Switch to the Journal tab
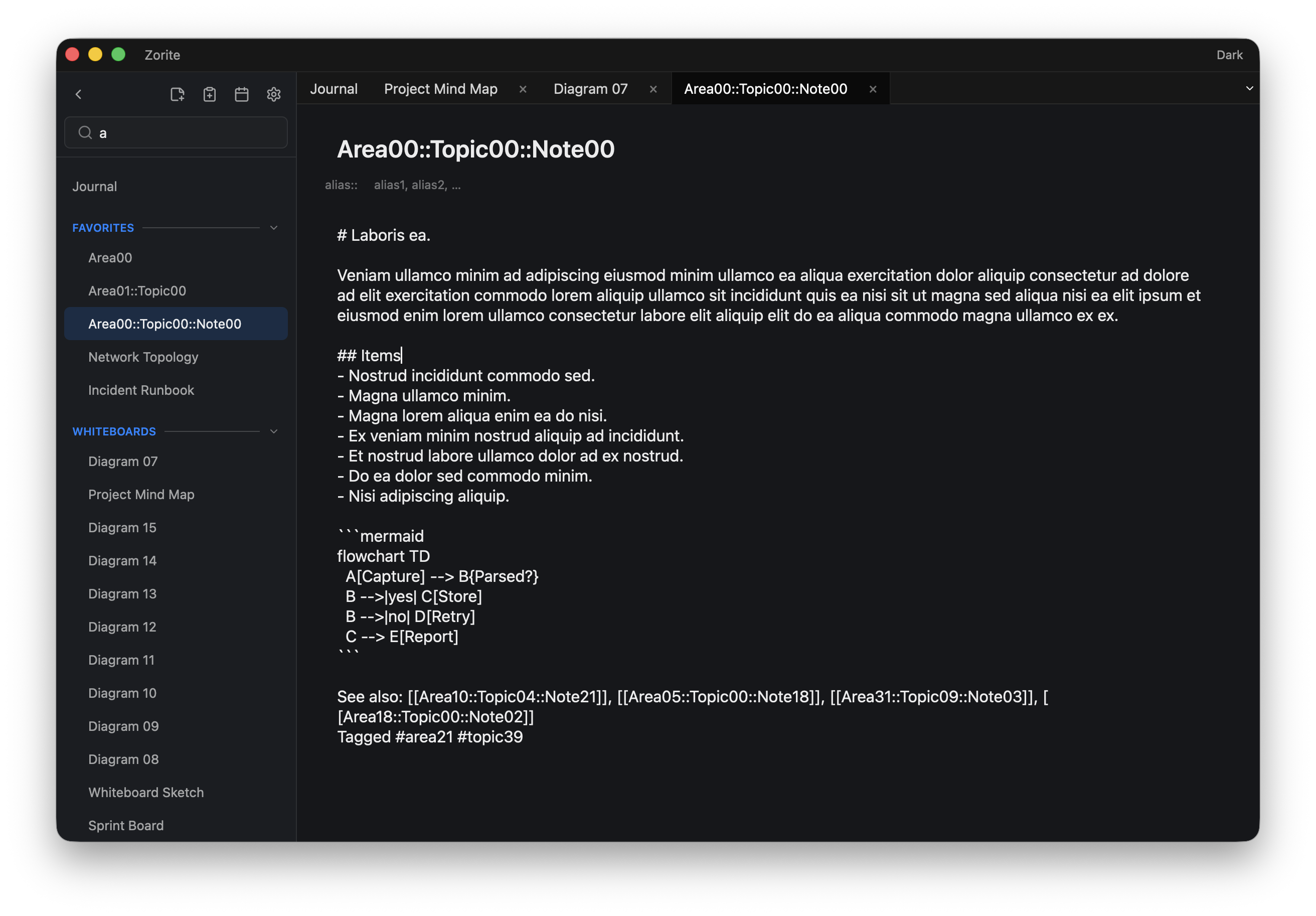The height and width of the screenshot is (916, 1316). pyautogui.click(x=334, y=89)
